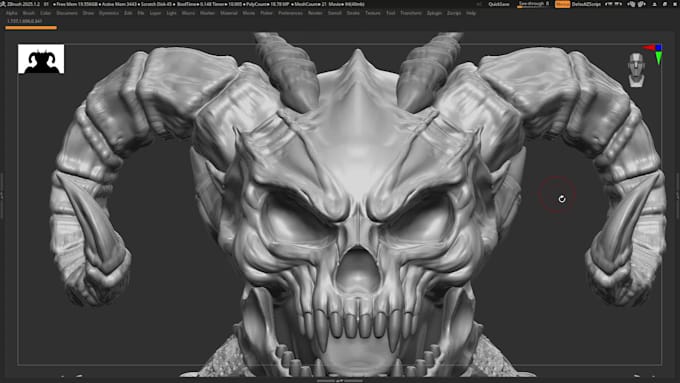Open the Dynamics menu
The width and height of the screenshot is (680, 383).
[109, 13]
